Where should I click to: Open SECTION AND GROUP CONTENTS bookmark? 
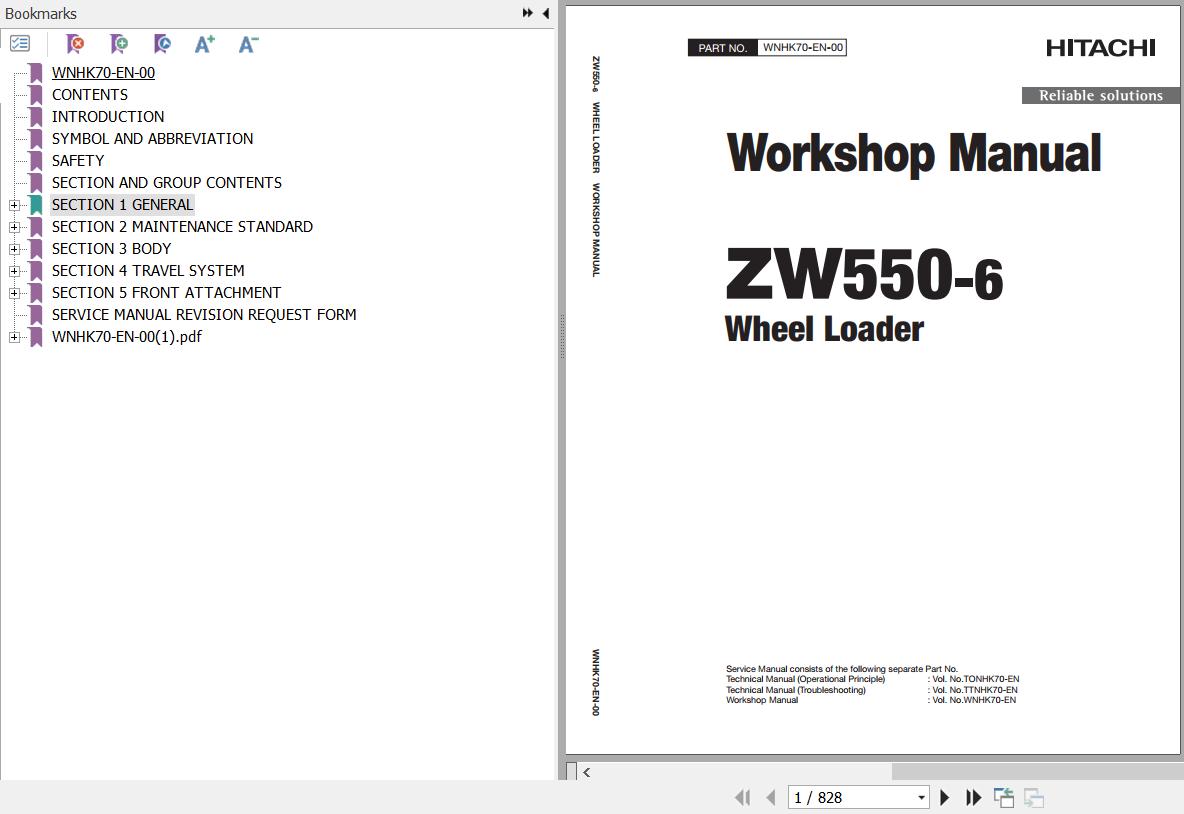tap(167, 183)
